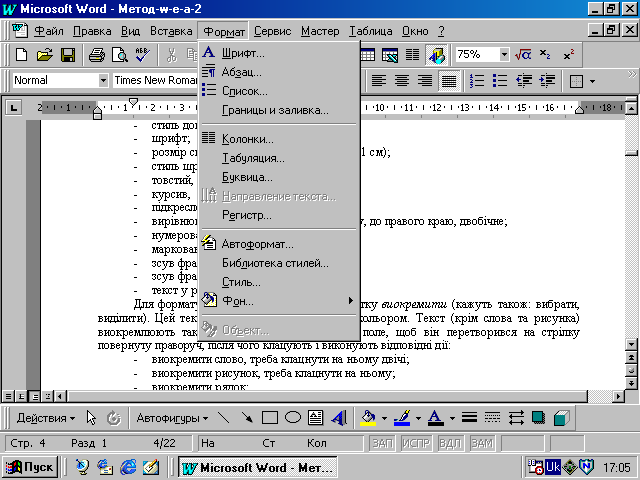Open the Действия menu on drawing toolbar
The width and height of the screenshot is (640, 480).
[46, 418]
